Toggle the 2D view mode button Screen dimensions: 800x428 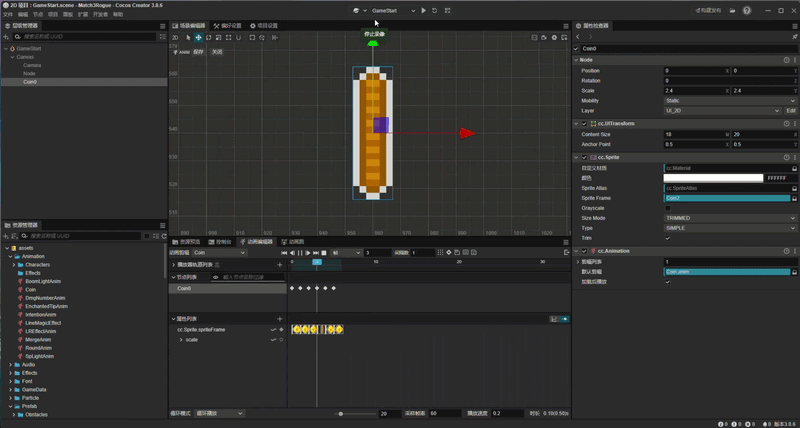(x=175, y=38)
